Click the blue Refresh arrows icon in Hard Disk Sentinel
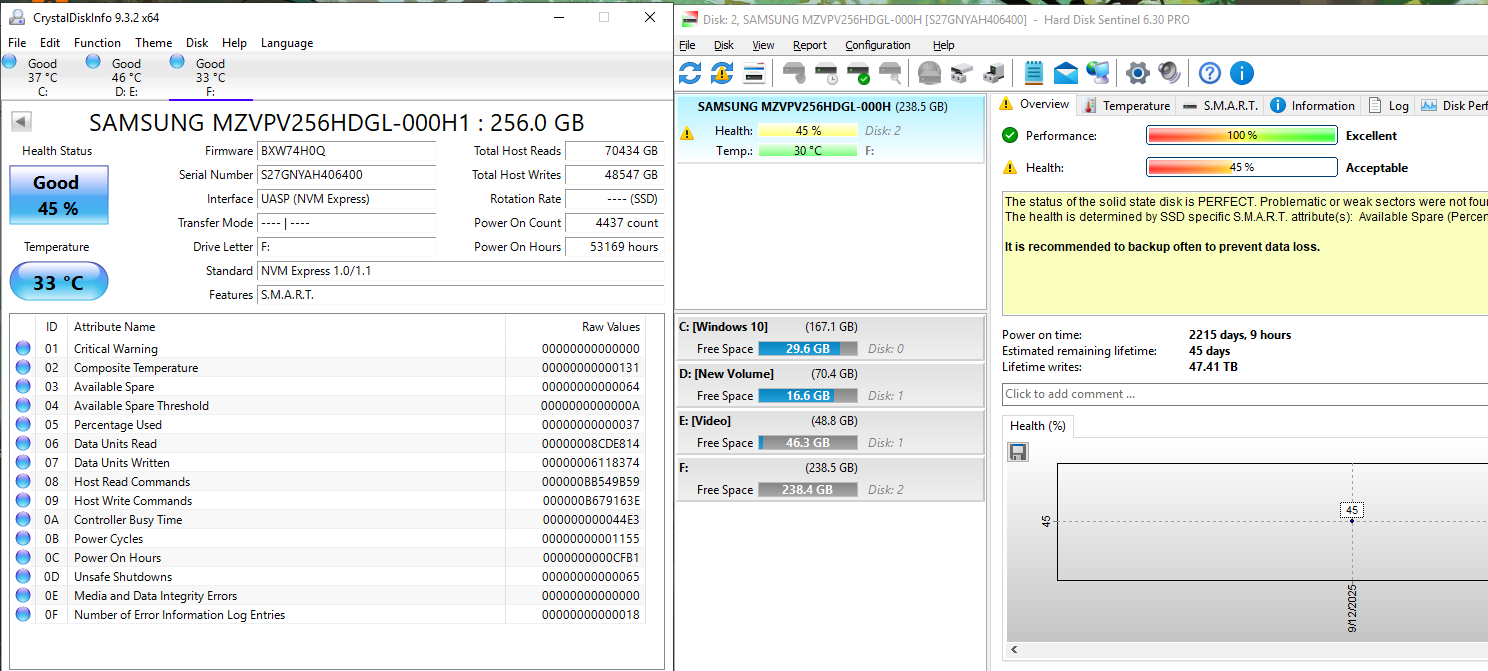The width and height of the screenshot is (1488, 671). click(690, 73)
